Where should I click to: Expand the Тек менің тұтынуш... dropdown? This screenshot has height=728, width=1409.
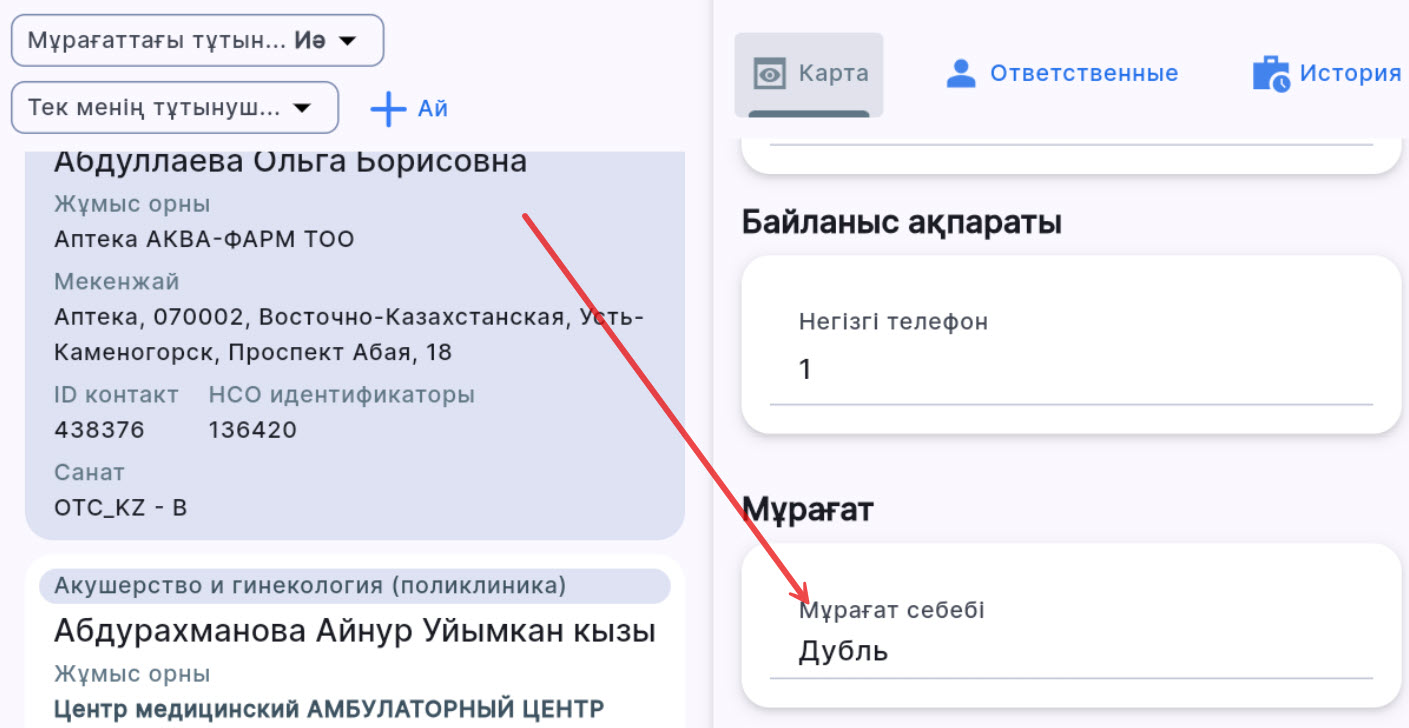point(174,107)
